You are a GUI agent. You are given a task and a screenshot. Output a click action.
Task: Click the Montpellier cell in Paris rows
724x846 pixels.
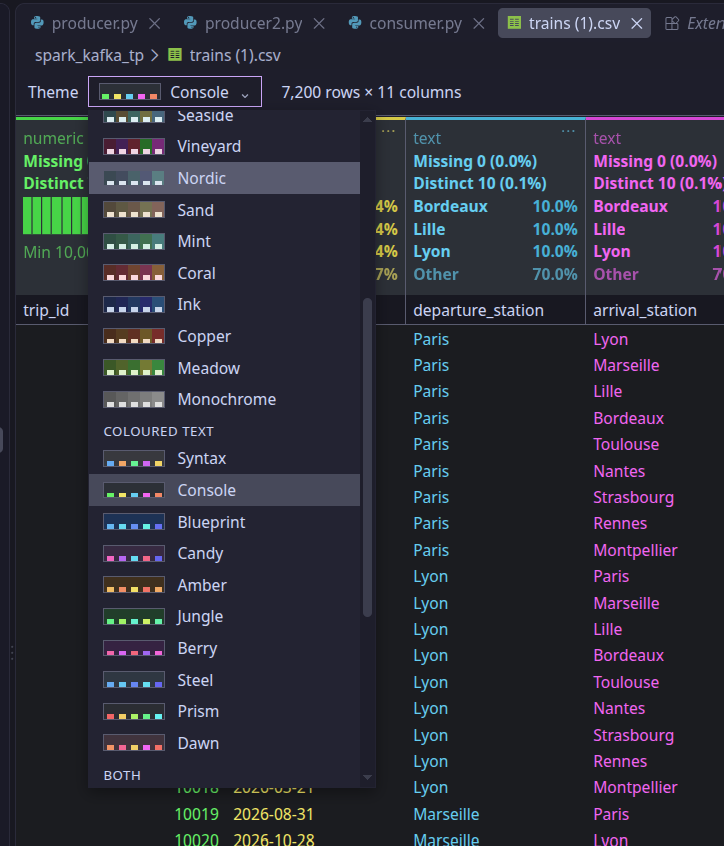[x=636, y=550]
